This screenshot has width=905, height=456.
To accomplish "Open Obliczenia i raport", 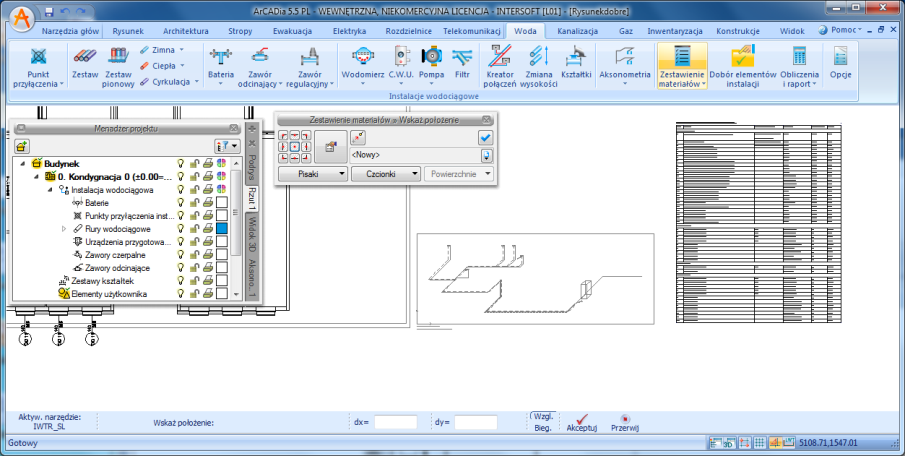I will 799,67.
